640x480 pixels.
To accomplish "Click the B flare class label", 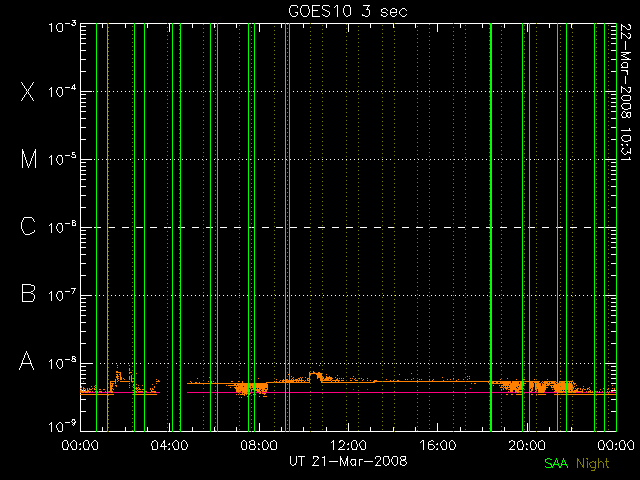I will coord(28,293).
